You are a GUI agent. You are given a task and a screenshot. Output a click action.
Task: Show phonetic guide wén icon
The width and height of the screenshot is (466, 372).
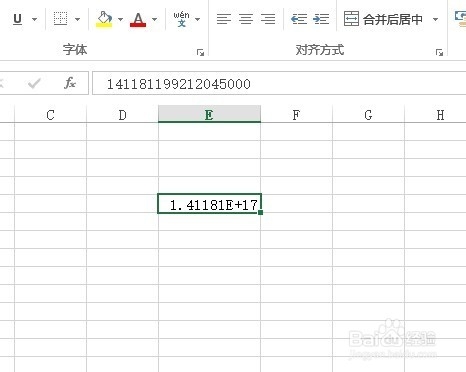[181, 19]
